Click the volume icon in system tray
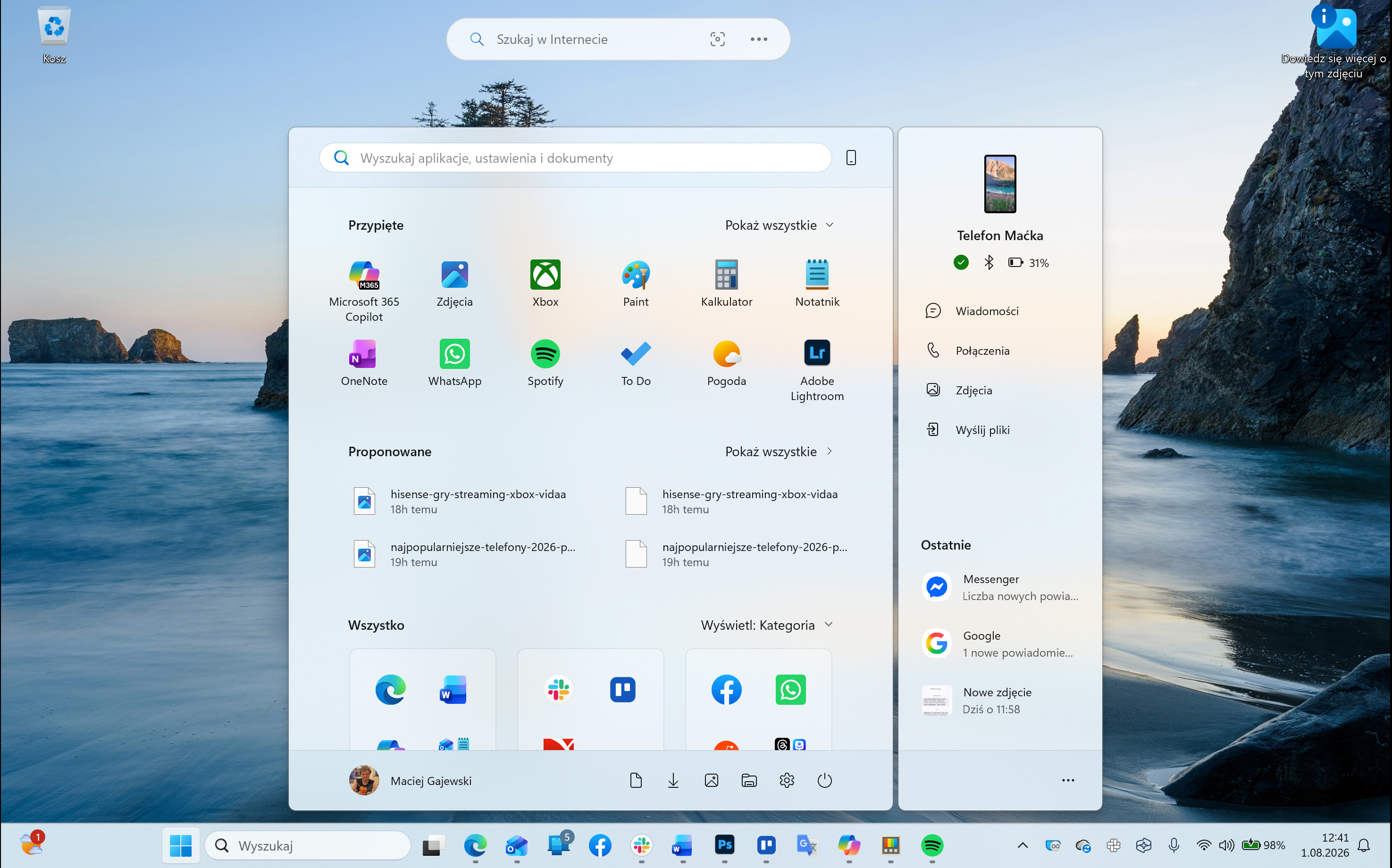Image resolution: width=1392 pixels, height=868 pixels. 1226,845
